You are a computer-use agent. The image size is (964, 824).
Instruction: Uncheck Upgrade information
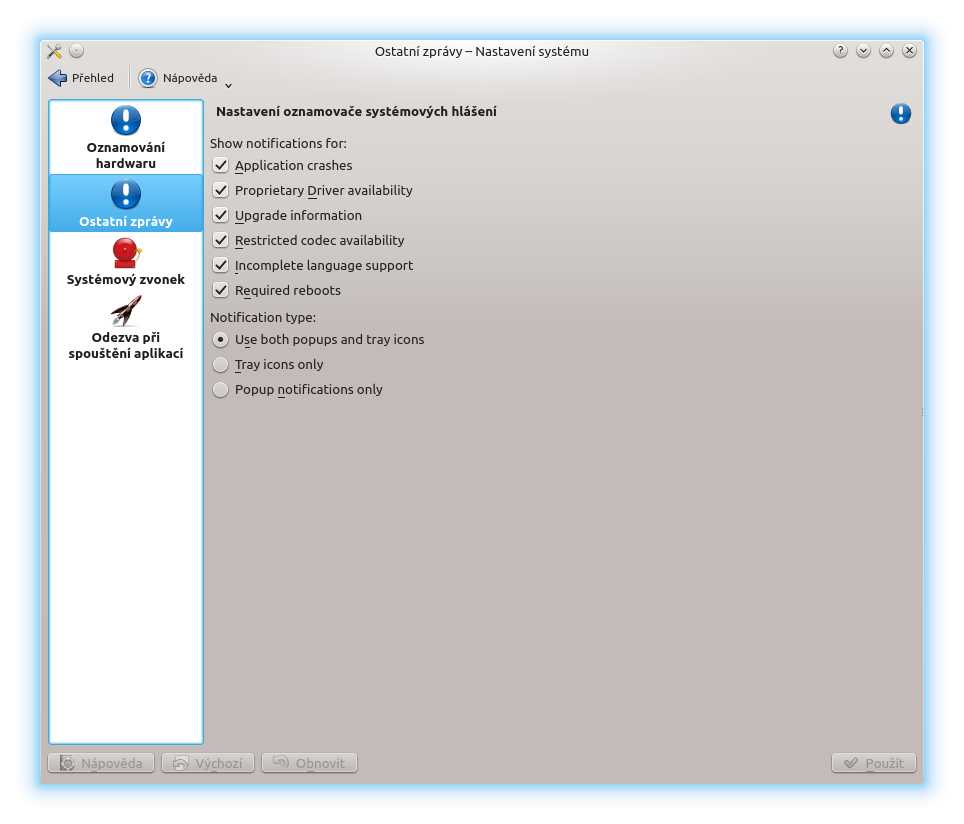tap(221, 215)
